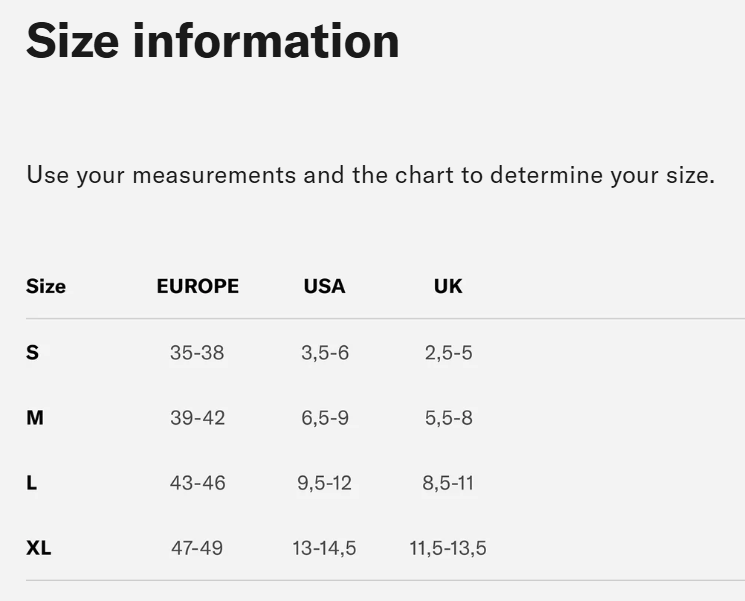Click the Europe 47-49 cell
This screenshot has width=745, height=601.
197,548
